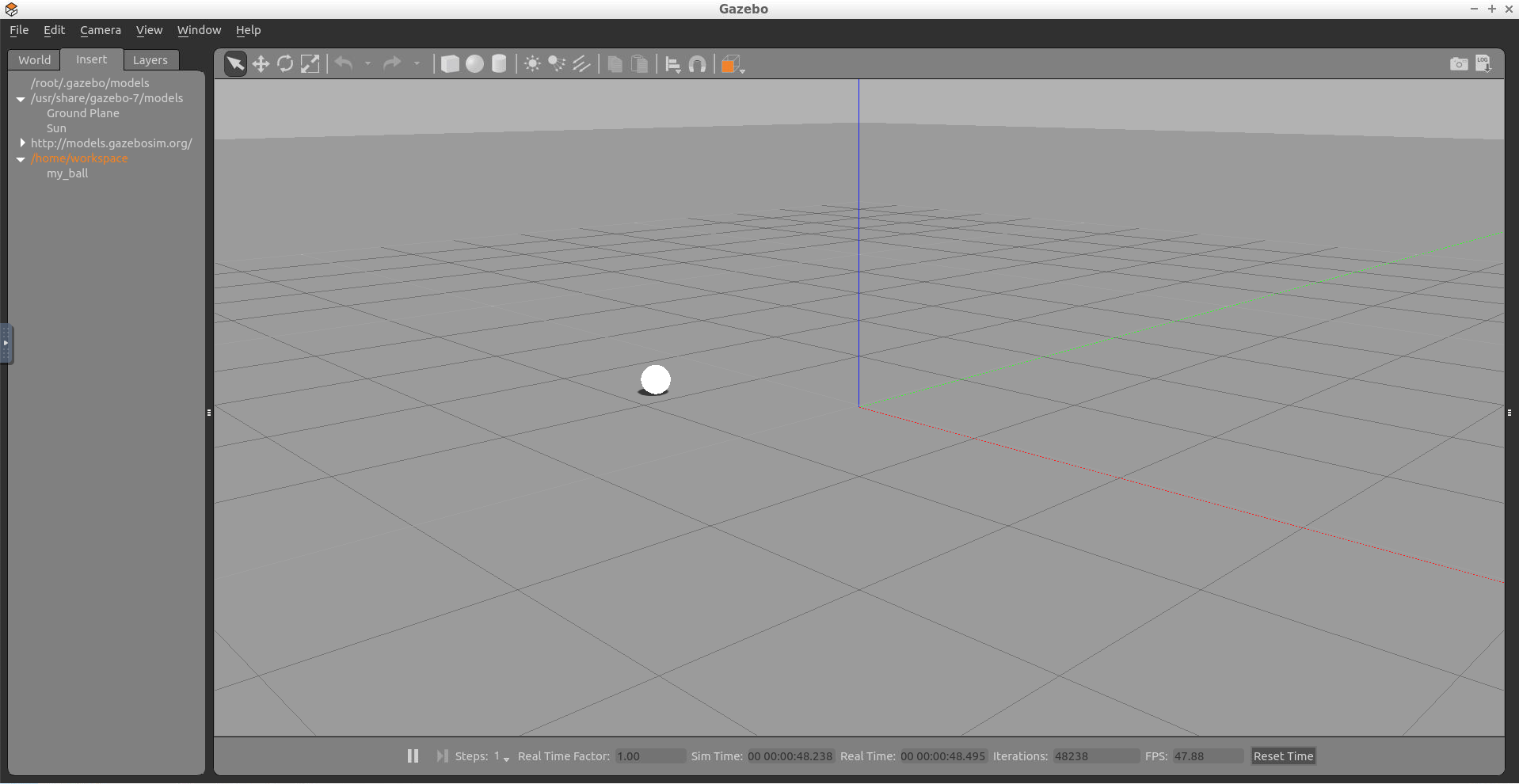This screenshot has height=784, width=1519.
Task: Open the View menu
Action: click(149, 30)
